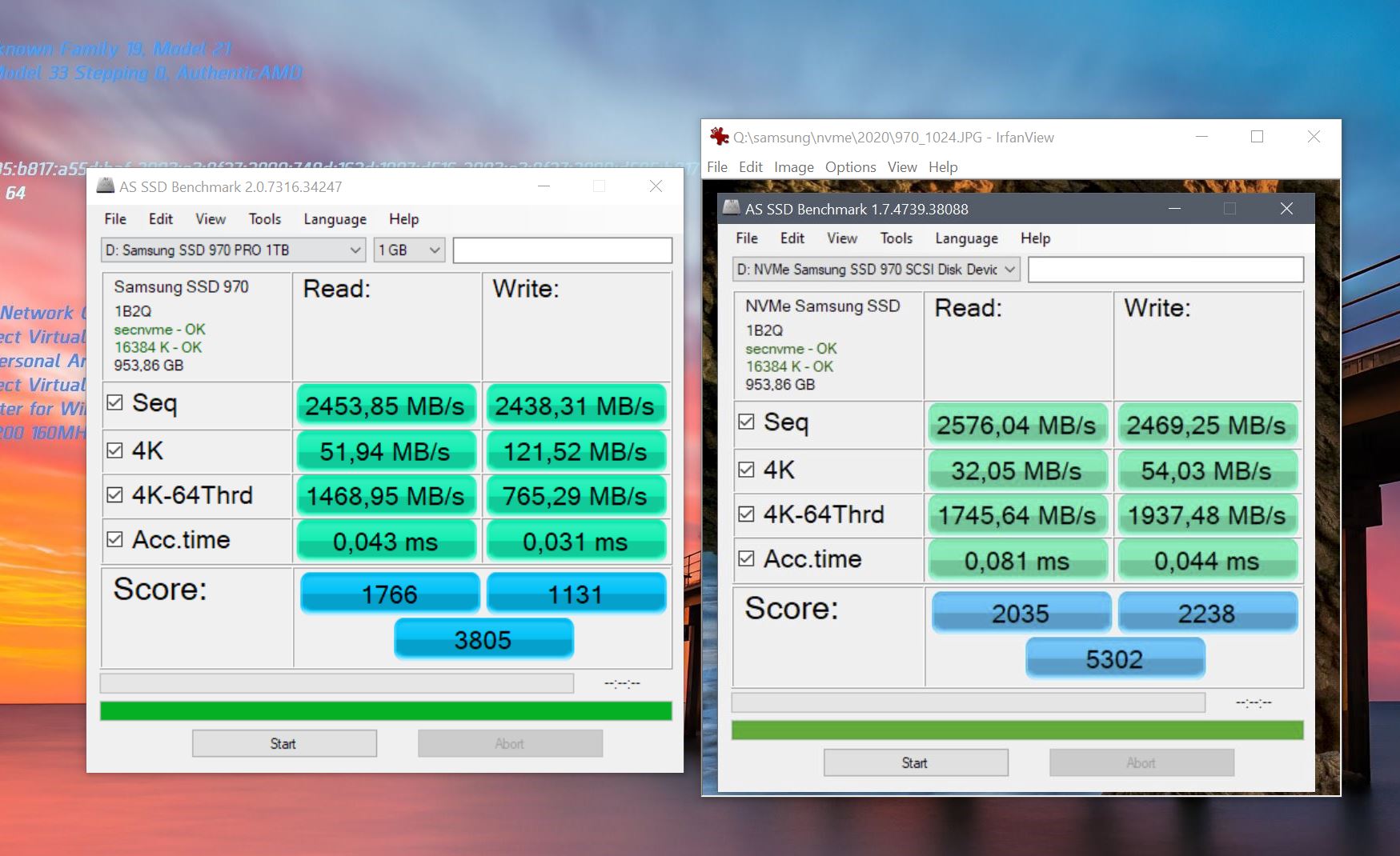Click Seq write result 2438,31 MB/s
This screenshot has width=1400, height=856.
pyautogui.click(x=576, y=406)
